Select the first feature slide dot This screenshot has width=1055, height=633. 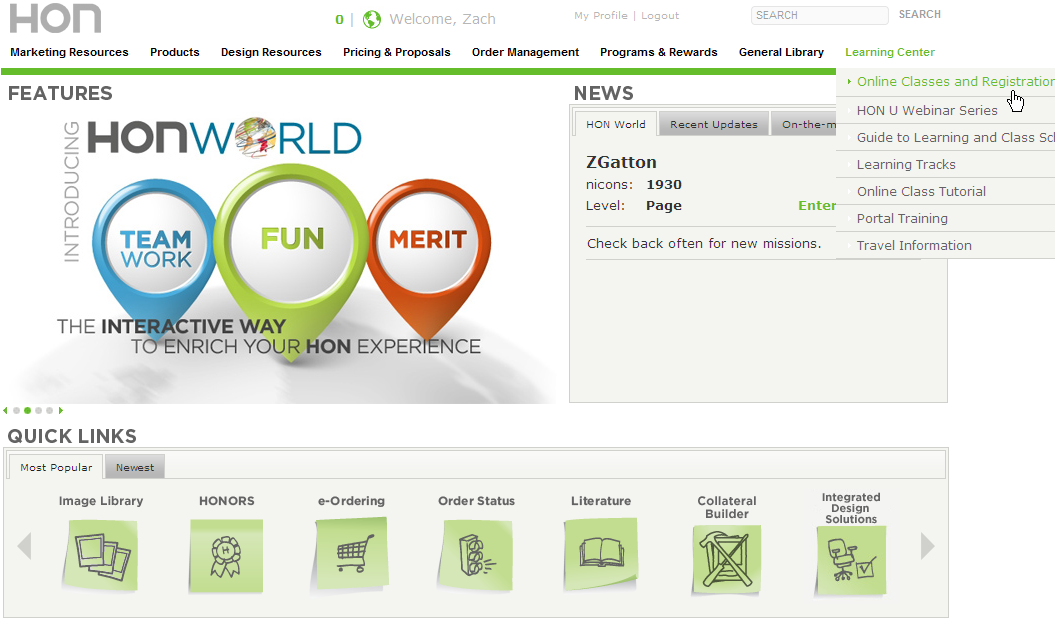pyautogui.click(x=16, y=410)
